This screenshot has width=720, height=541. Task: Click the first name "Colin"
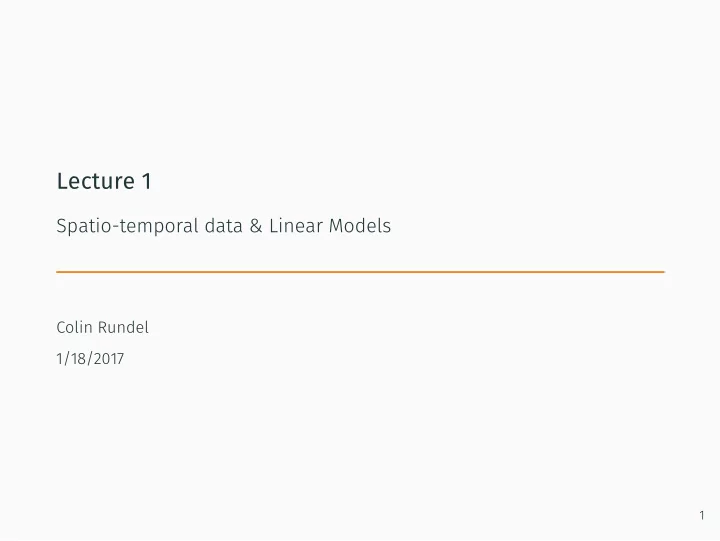pos(74,327)
